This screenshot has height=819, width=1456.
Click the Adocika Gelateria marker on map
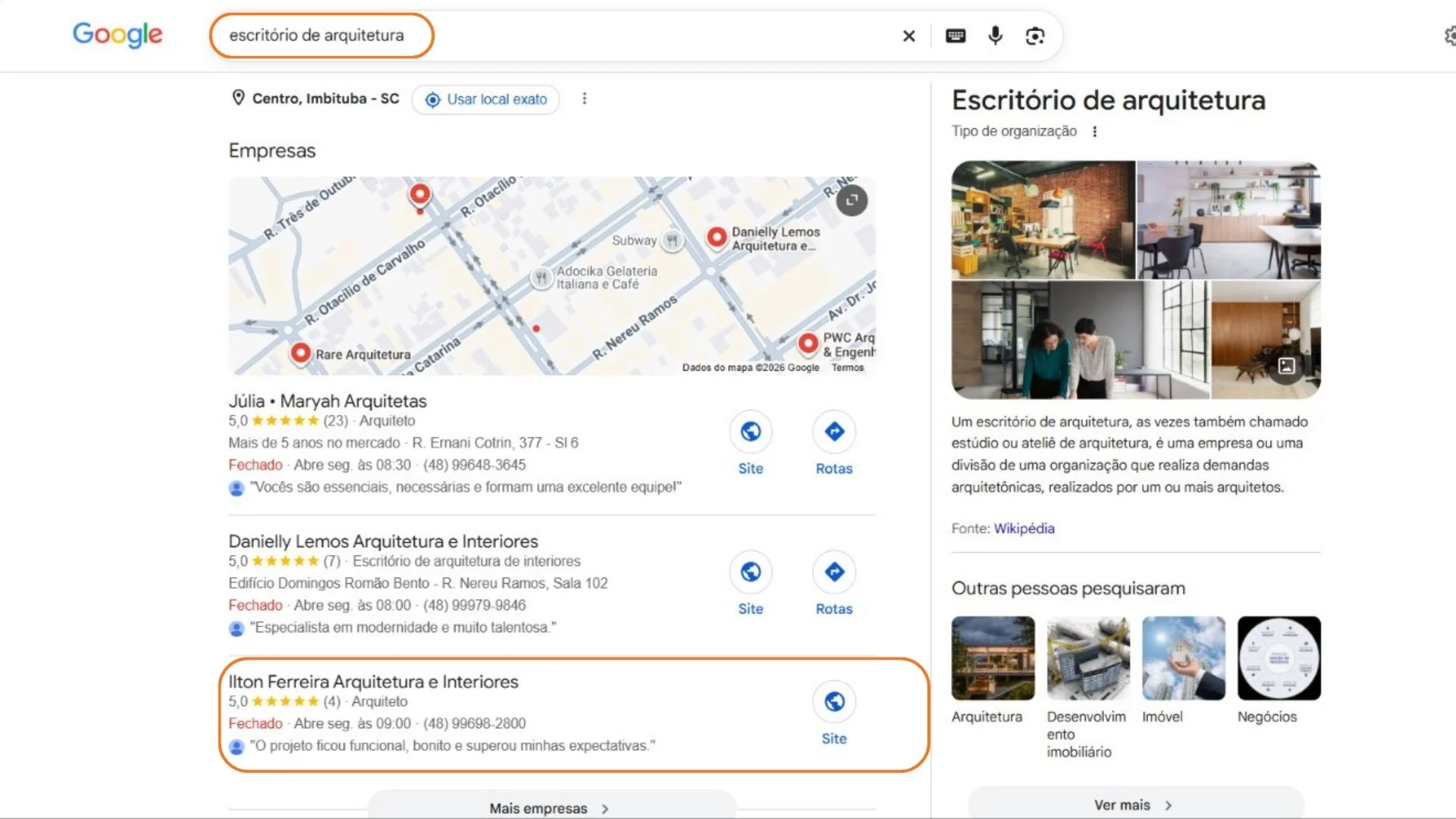[x=541, y=278]
